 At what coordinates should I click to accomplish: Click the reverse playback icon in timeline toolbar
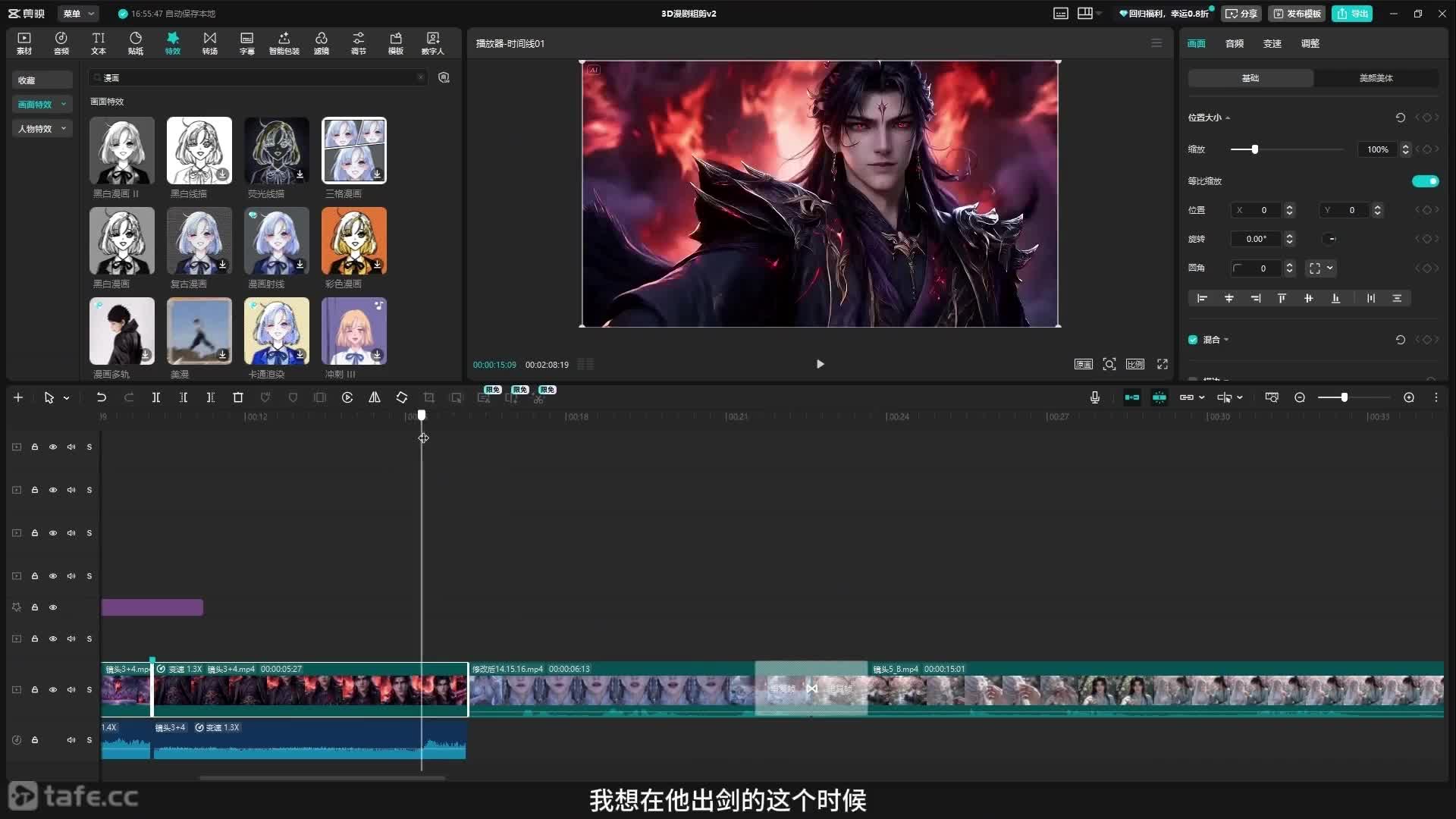tap(347, 397)
